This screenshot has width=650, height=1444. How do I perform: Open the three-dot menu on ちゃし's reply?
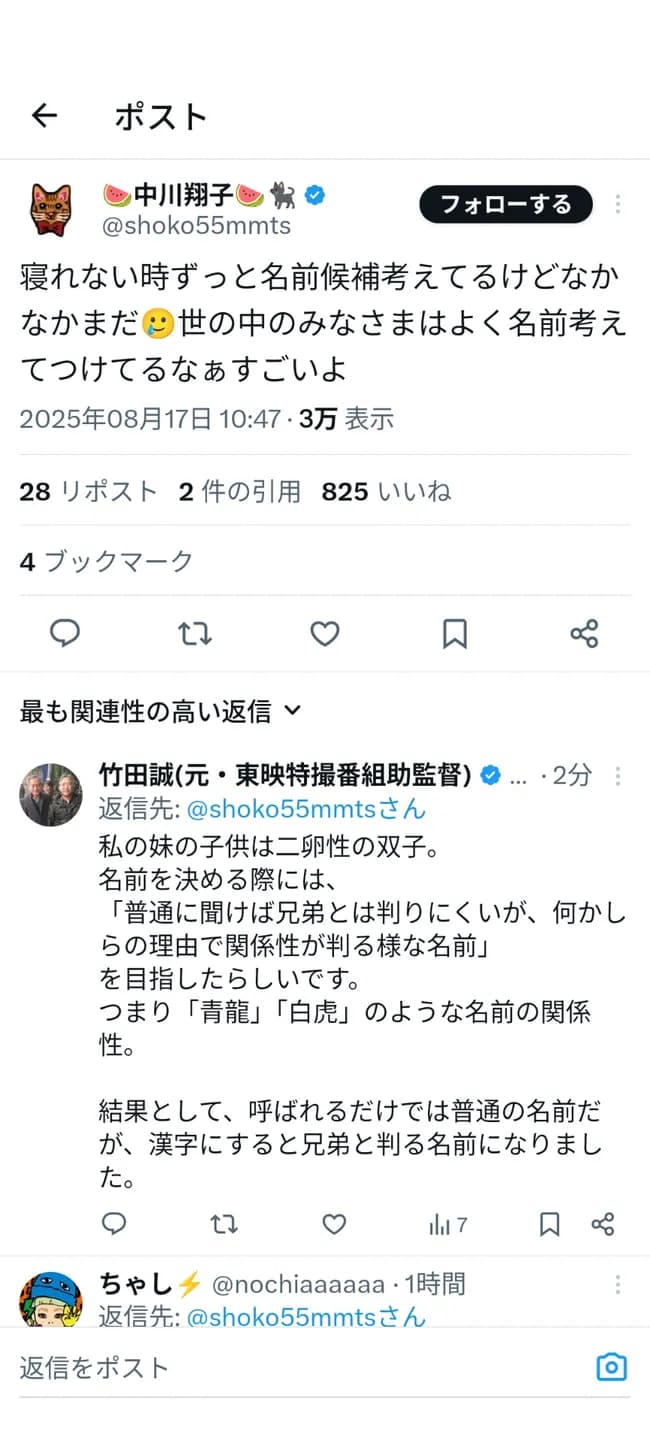click(617, 1284)
